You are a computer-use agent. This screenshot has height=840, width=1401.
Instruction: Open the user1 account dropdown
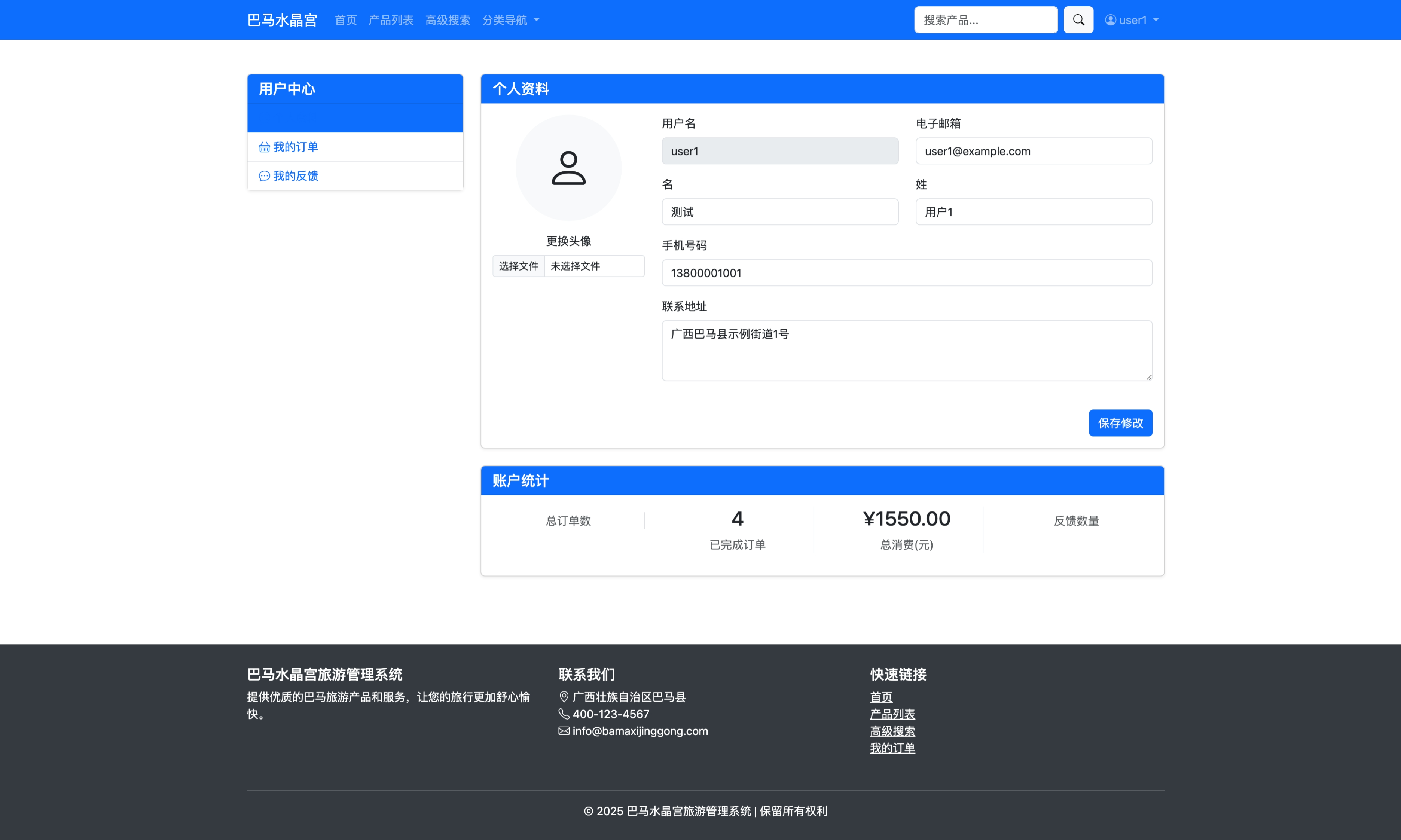pos(1132,20)
